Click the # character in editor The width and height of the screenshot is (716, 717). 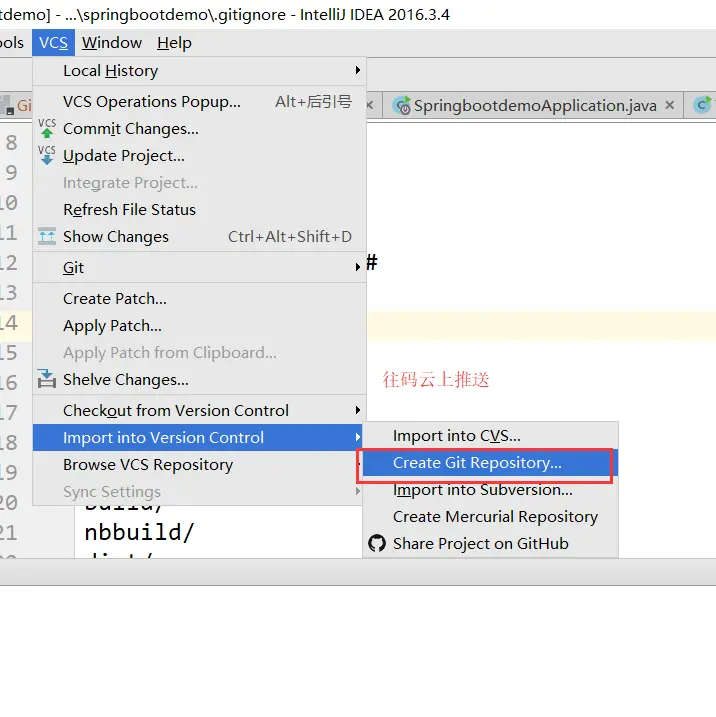372,262
